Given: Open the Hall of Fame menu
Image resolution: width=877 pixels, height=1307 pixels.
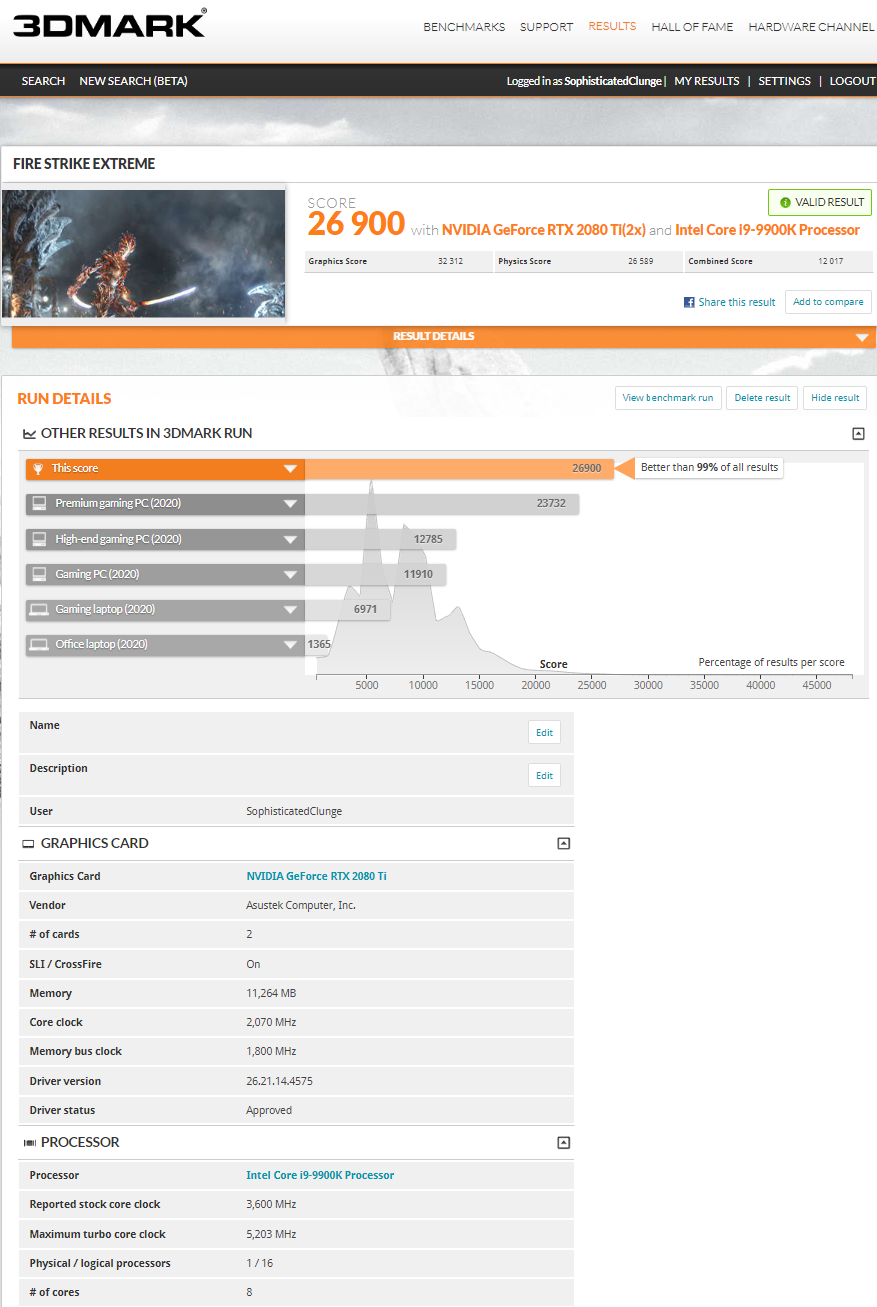Looking at the screenshot, I should tap(692, 27).
